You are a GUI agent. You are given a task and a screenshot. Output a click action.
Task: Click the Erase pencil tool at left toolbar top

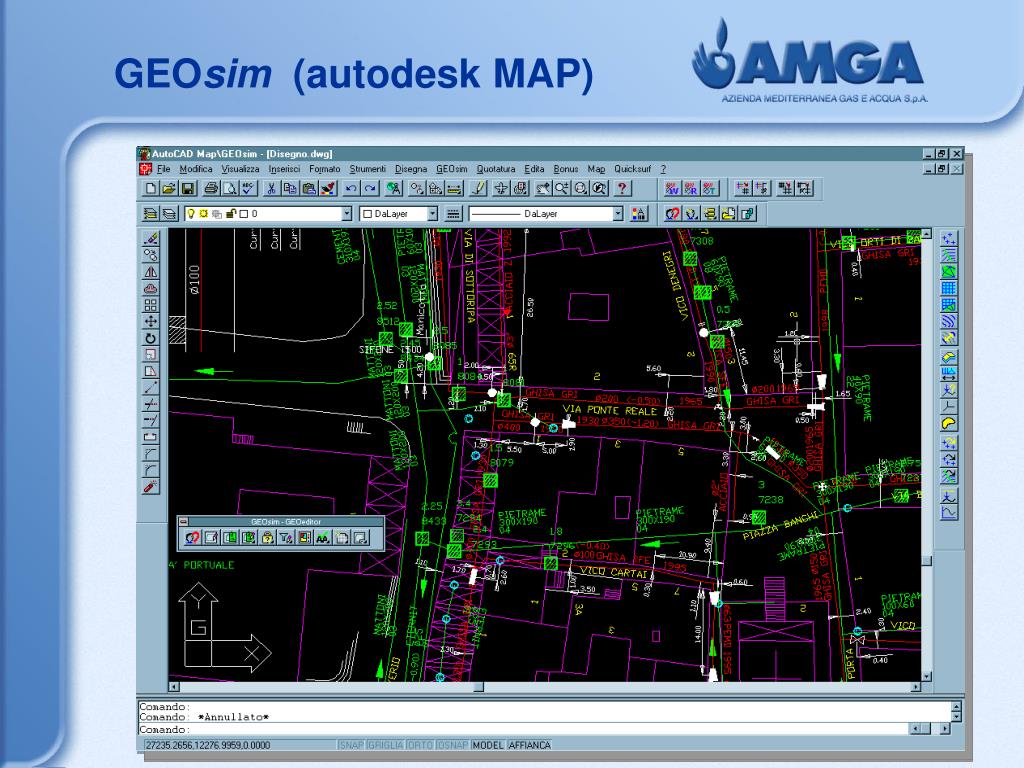[151, 238]
